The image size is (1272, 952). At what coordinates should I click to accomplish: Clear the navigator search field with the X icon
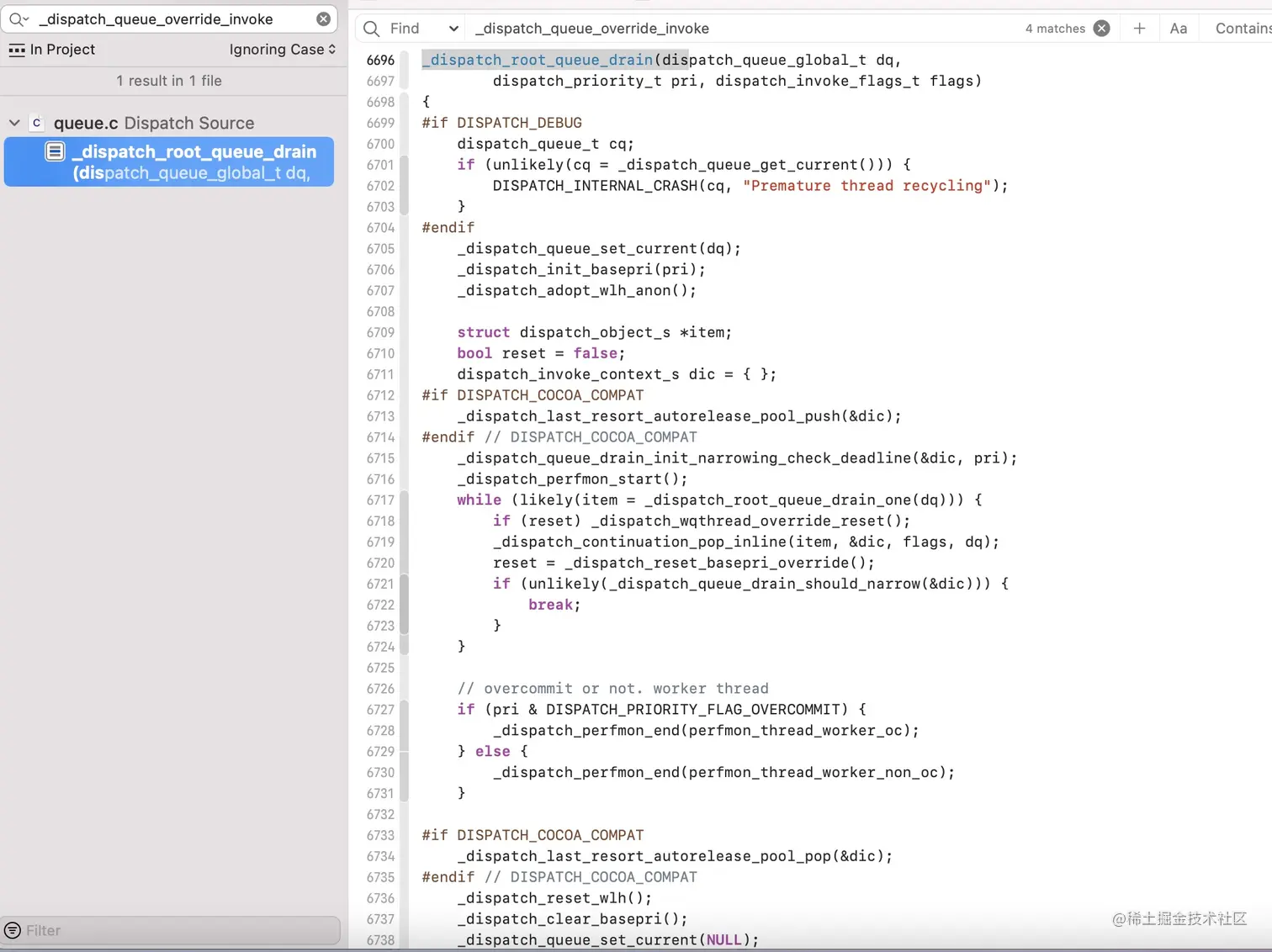(323, 19)
